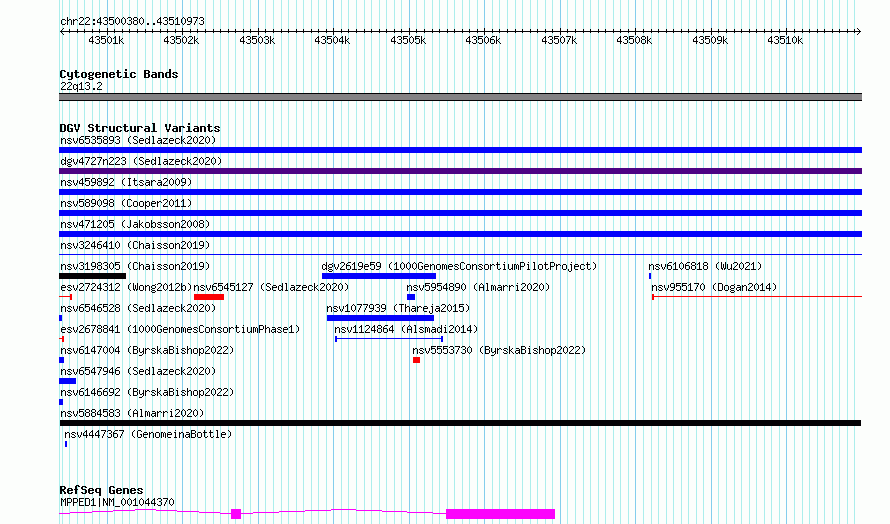Click the 22q13.2 band label

[81, 86]
